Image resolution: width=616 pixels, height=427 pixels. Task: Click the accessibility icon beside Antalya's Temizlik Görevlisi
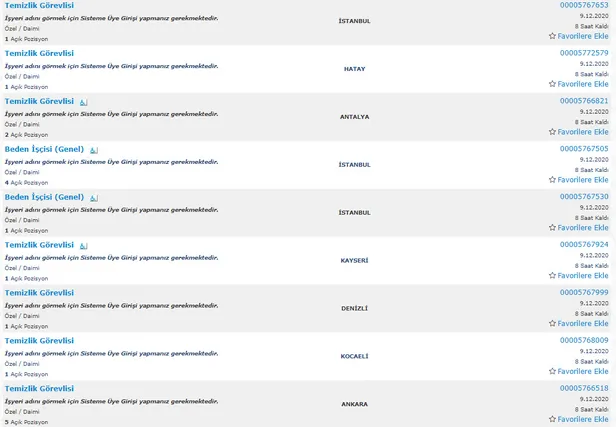(83, 102)
